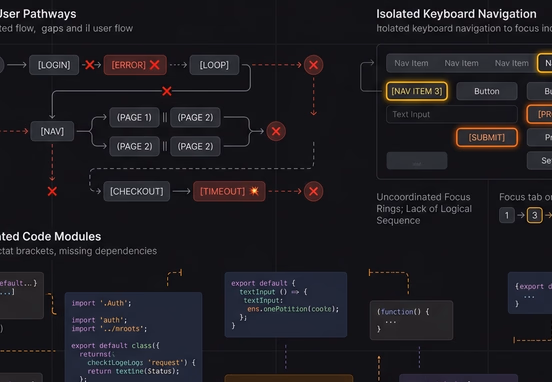The width and height of the screenshot is (552, 382).
Task: Click the red X on the LOOP return line
Action: [x=167, y=91]
